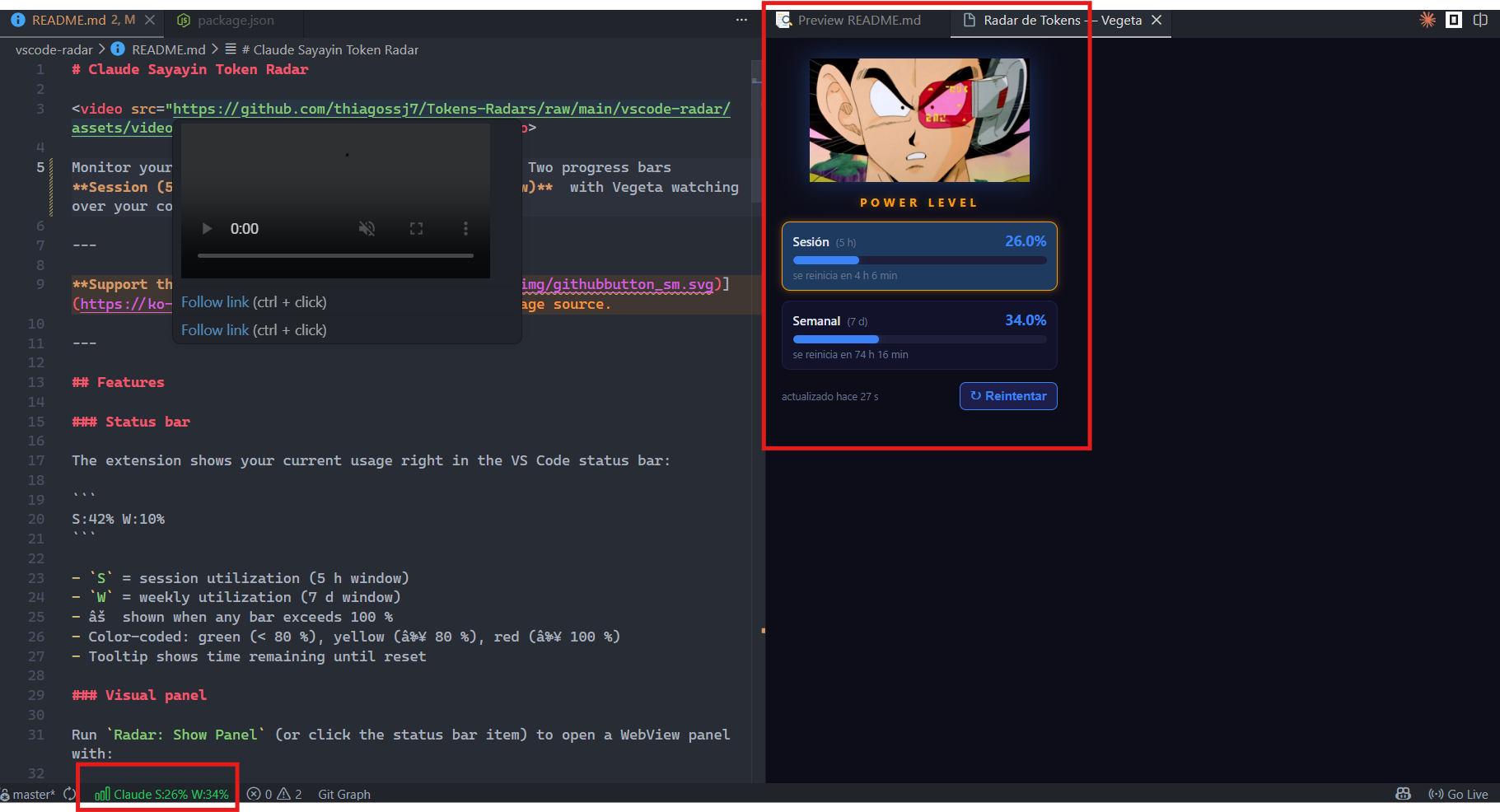
Task: Open Git Graph from the status bar
Action: (x=344, y=794)
